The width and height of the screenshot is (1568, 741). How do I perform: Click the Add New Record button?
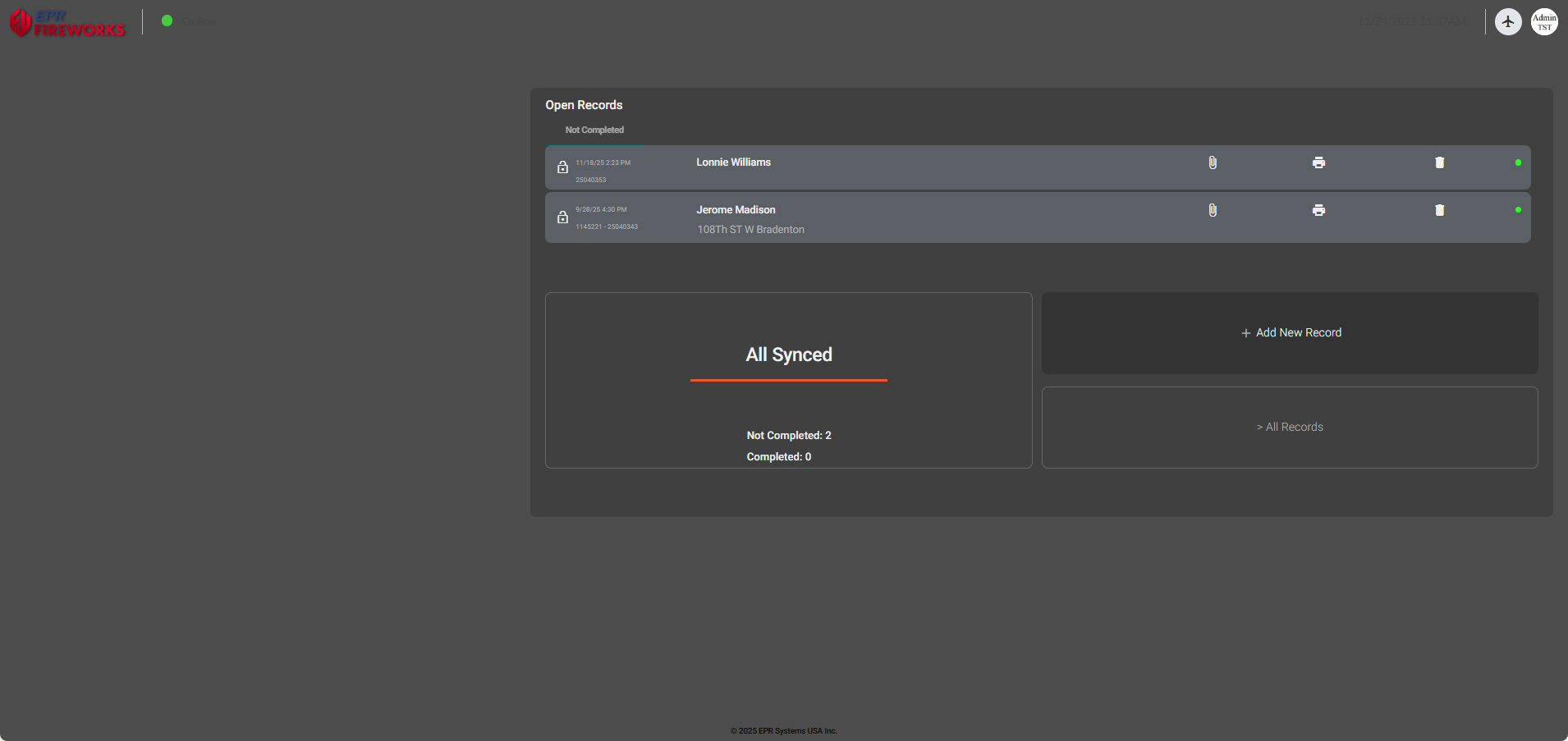(x=1289, y=332)
